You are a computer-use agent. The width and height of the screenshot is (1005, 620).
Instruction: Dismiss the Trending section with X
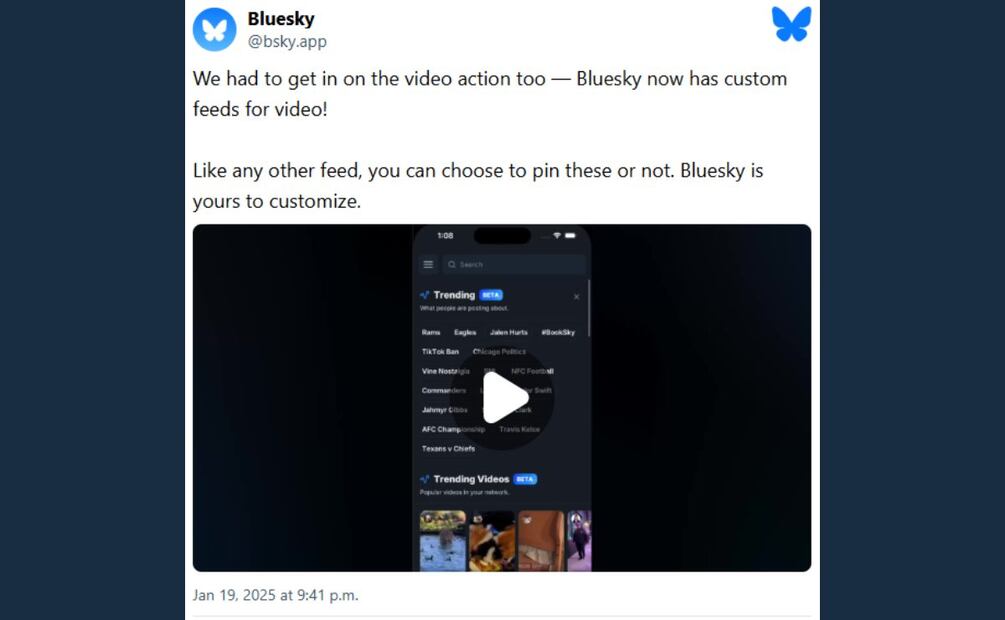click(576, 296)
